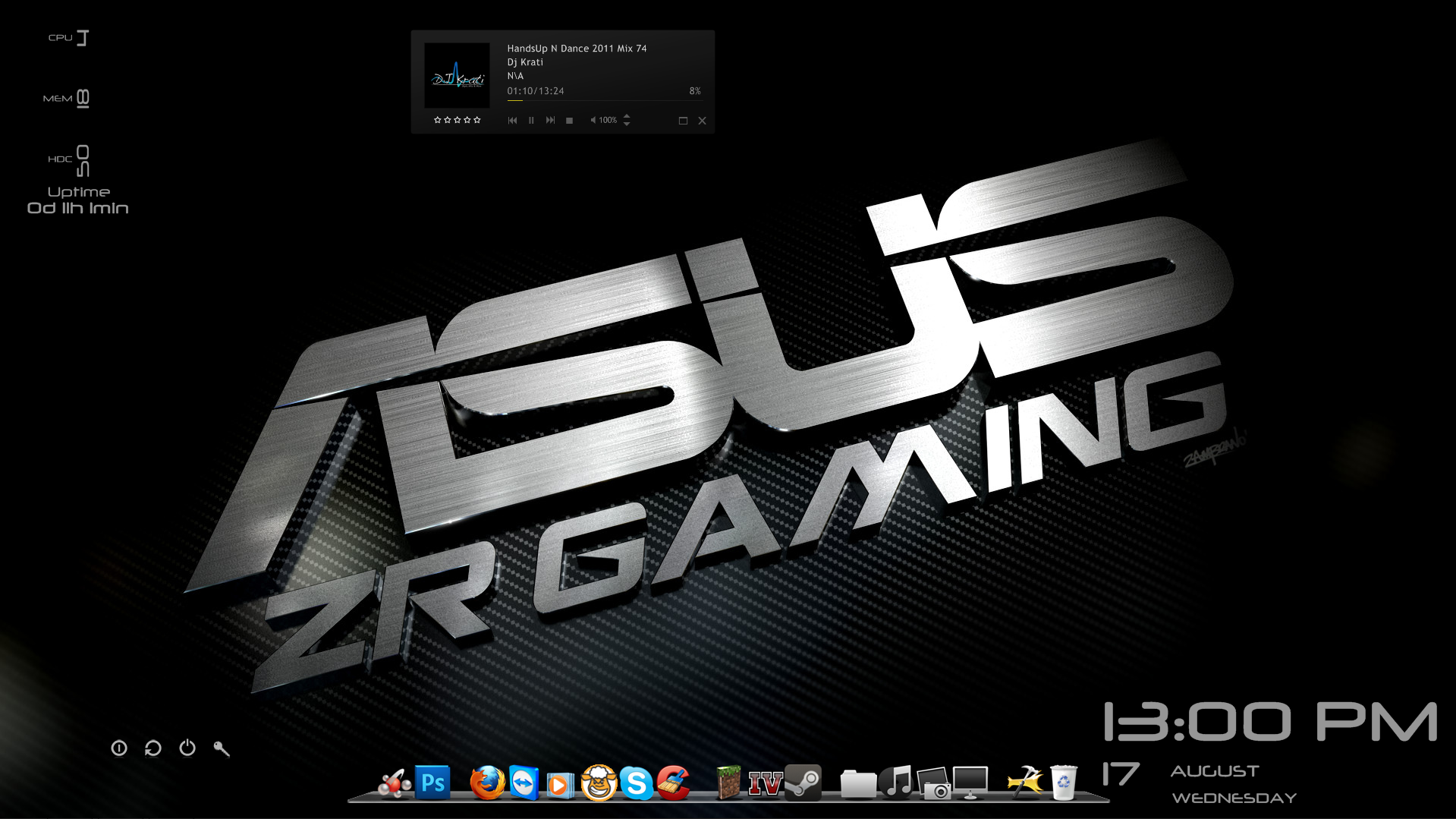Open Steam from the dock
Screen dimensions: 1456x819
803,783
